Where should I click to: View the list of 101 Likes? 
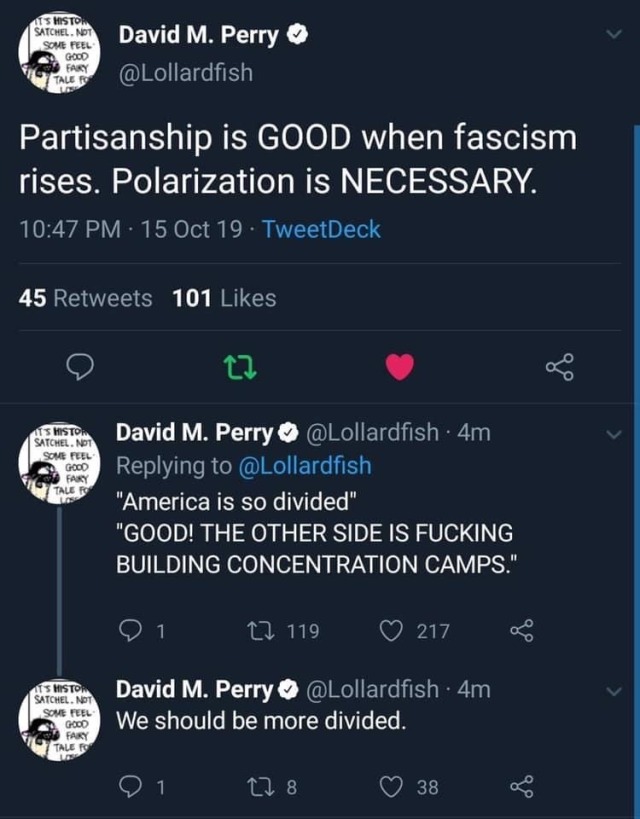click(224, 298)
